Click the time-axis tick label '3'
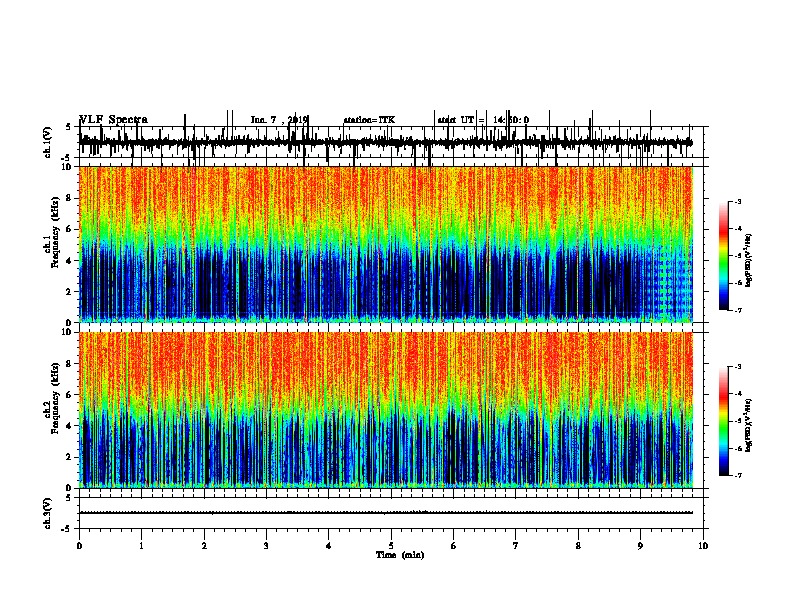The width and height of the screenshot is (792, 612). click(266, 546)
